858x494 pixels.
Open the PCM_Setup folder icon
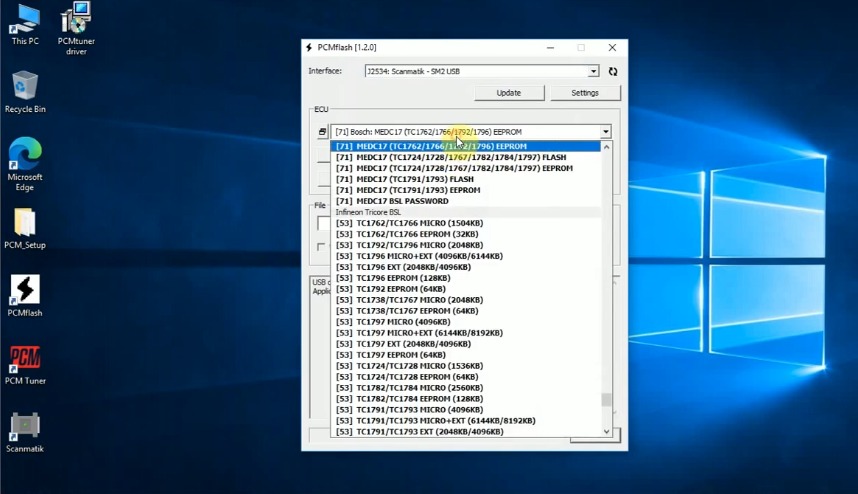point(25,229)
